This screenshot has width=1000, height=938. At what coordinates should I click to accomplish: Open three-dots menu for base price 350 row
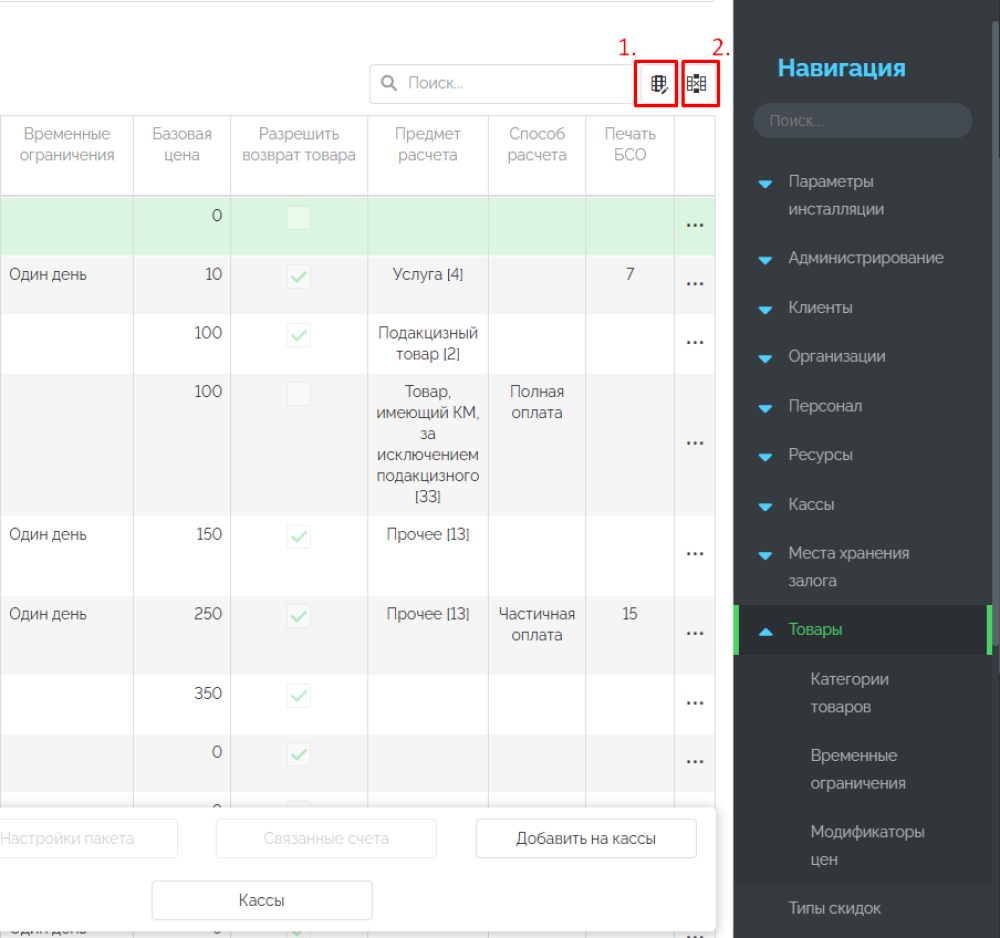click(x=695, y=703)
